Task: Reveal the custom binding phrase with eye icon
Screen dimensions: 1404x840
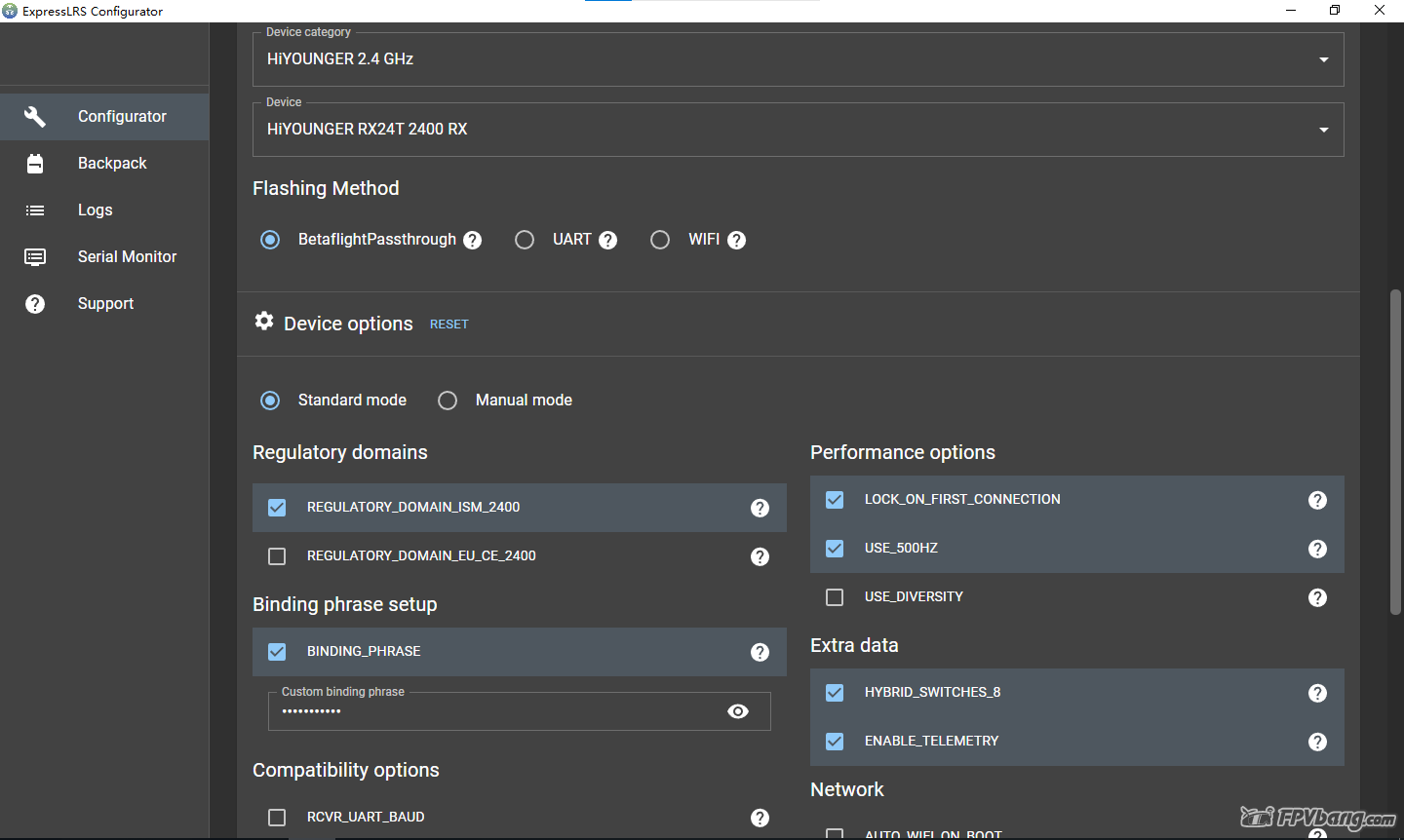Action: [738, 711]
